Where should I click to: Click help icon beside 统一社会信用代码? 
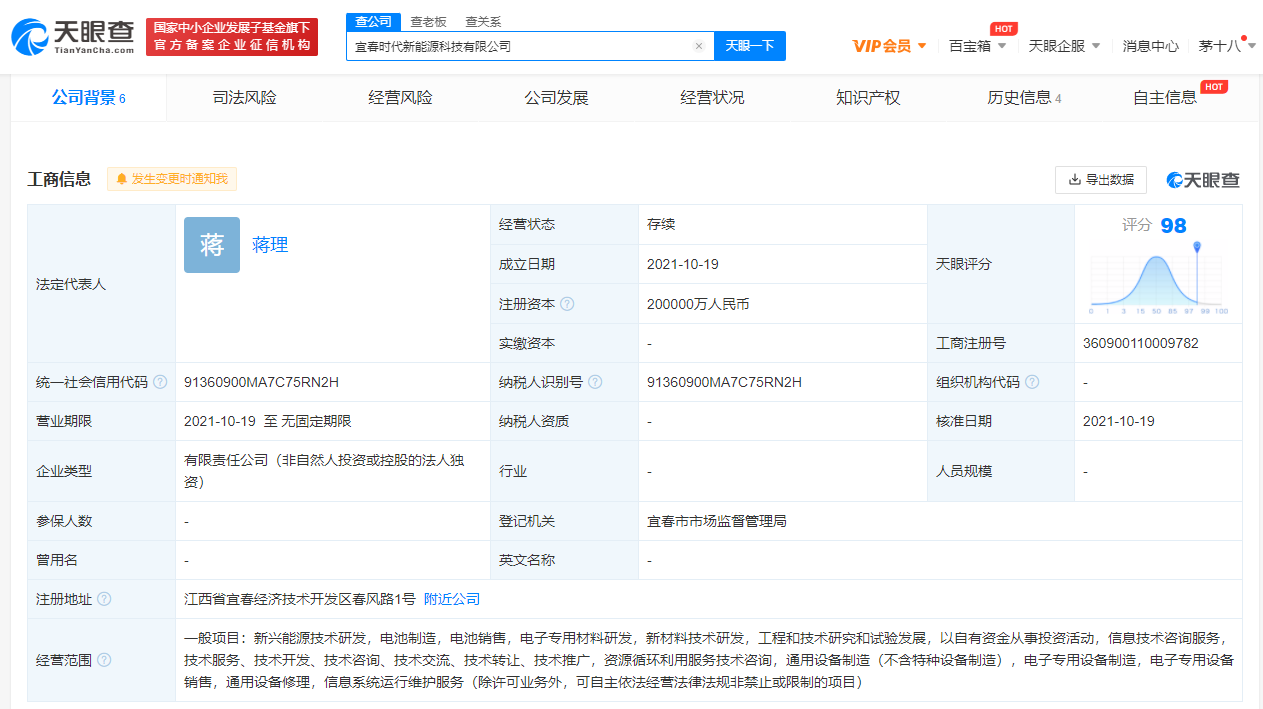(x=160, y=382)
